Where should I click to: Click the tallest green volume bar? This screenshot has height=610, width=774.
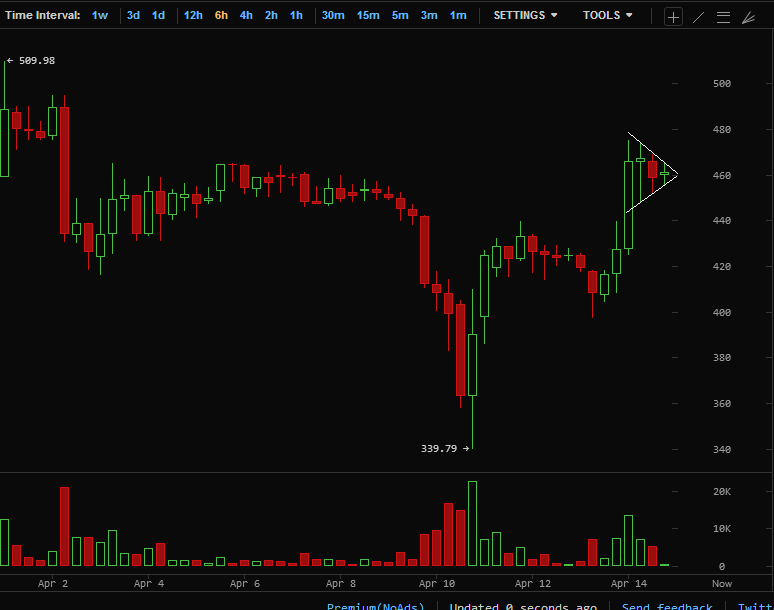472,523
